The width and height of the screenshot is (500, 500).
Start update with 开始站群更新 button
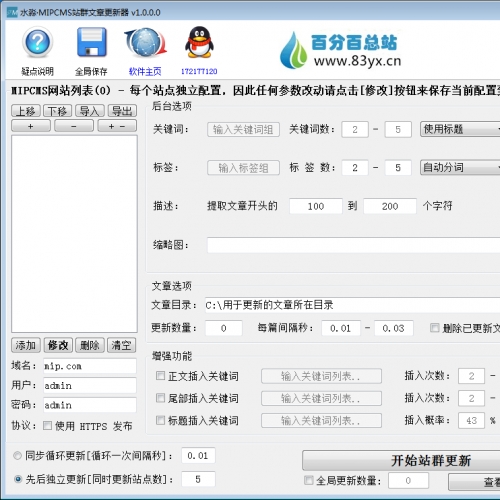401,460
